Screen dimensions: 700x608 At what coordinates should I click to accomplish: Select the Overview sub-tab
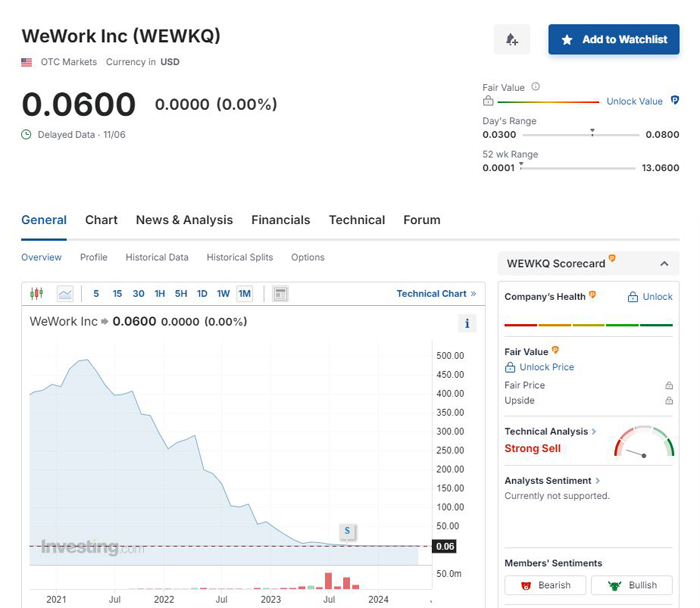pyautogui.click(x=42, y=257)
